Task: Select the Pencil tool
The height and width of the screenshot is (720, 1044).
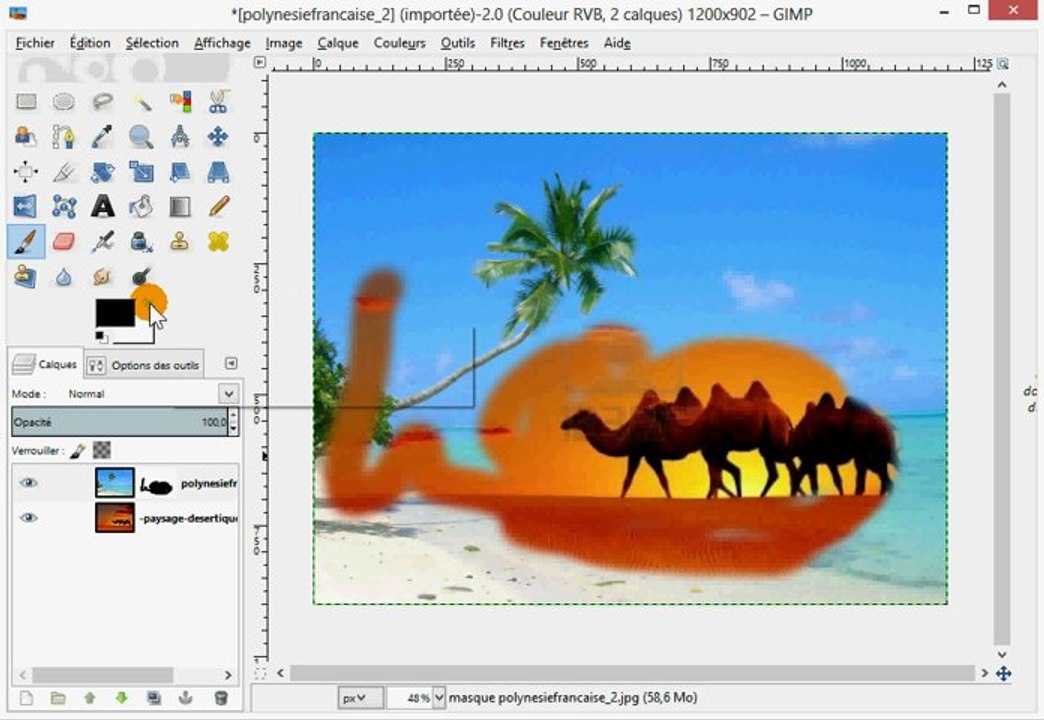Action: click(218, 206)
